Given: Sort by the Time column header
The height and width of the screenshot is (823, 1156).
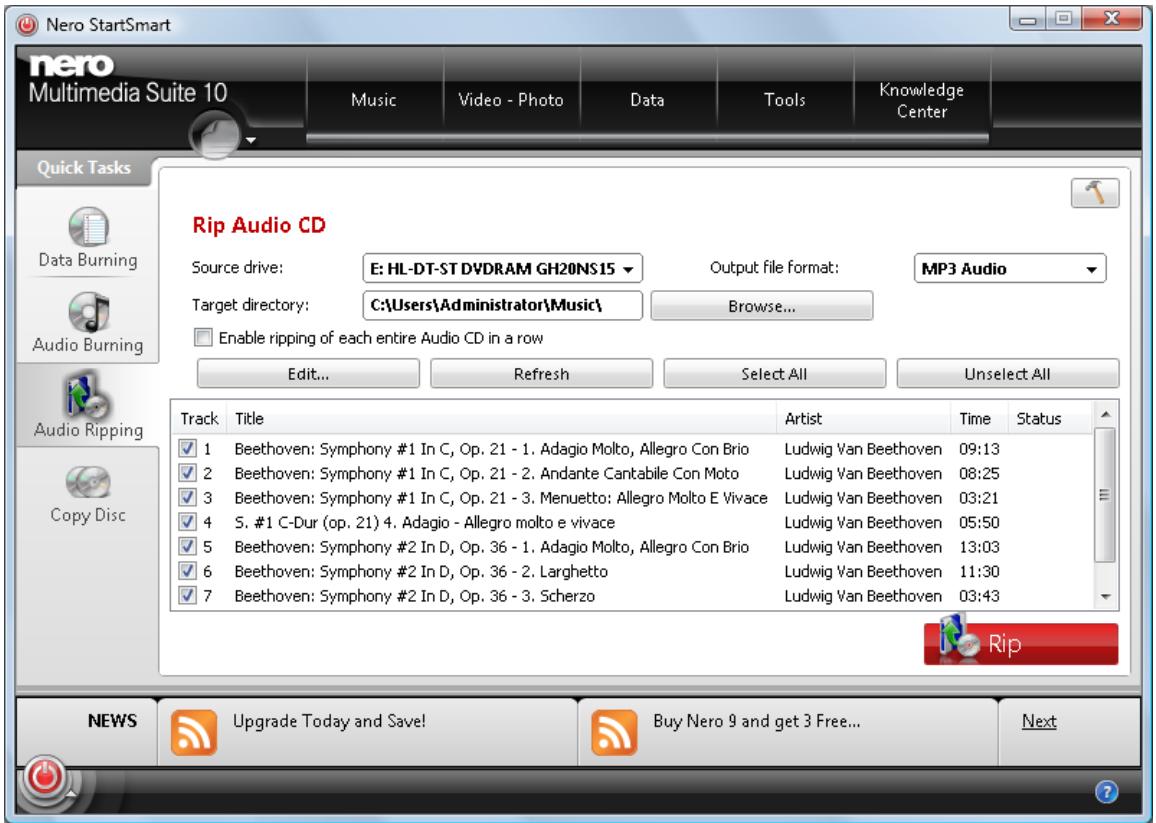Looking at the screenshot, I should [979, 419].
